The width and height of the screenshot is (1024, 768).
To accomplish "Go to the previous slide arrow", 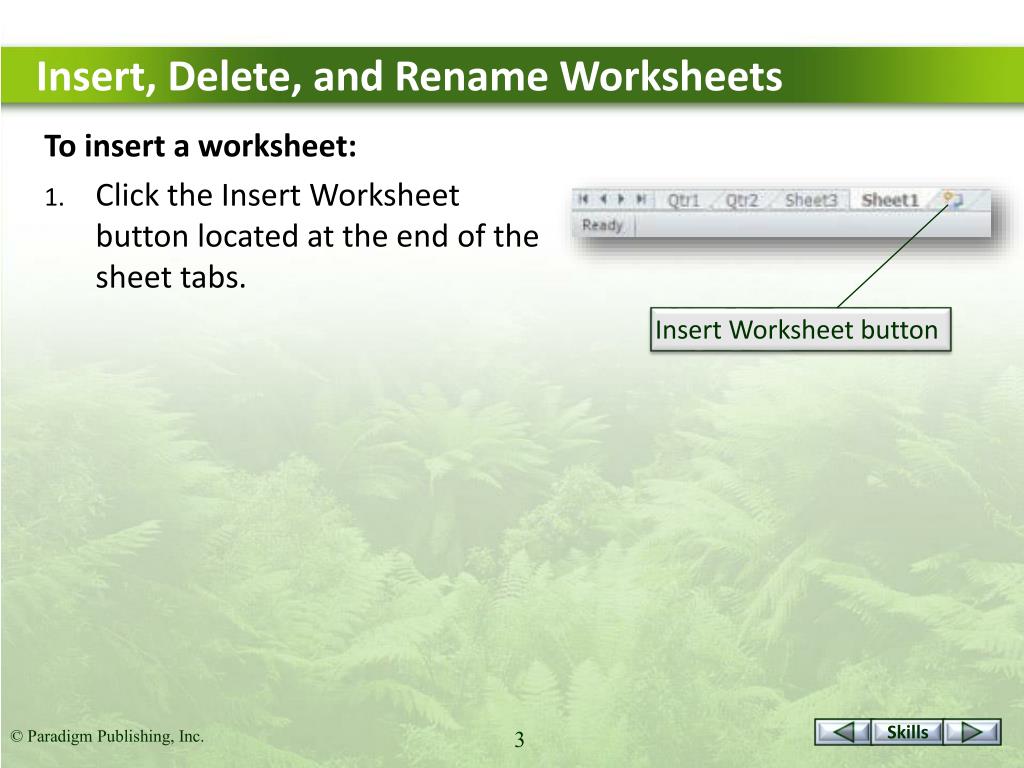I will 842,732.
